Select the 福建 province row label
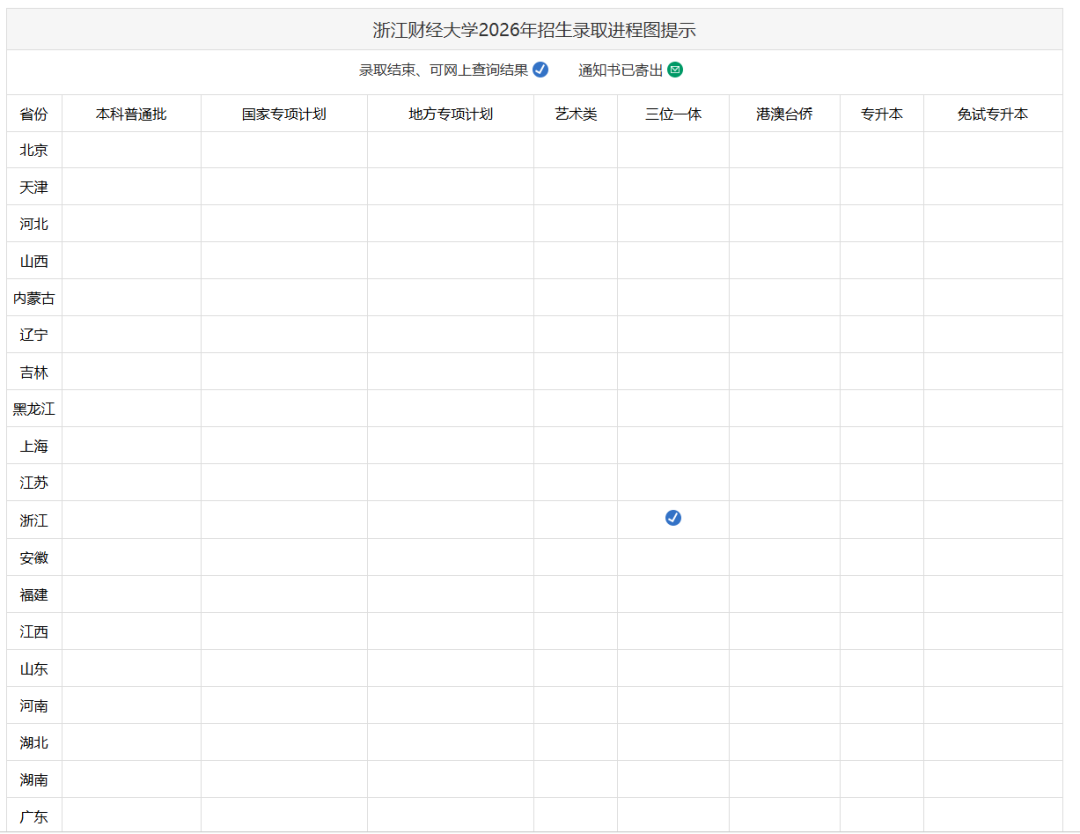This screenshot has width=1080, height=834. coord(34,595)
